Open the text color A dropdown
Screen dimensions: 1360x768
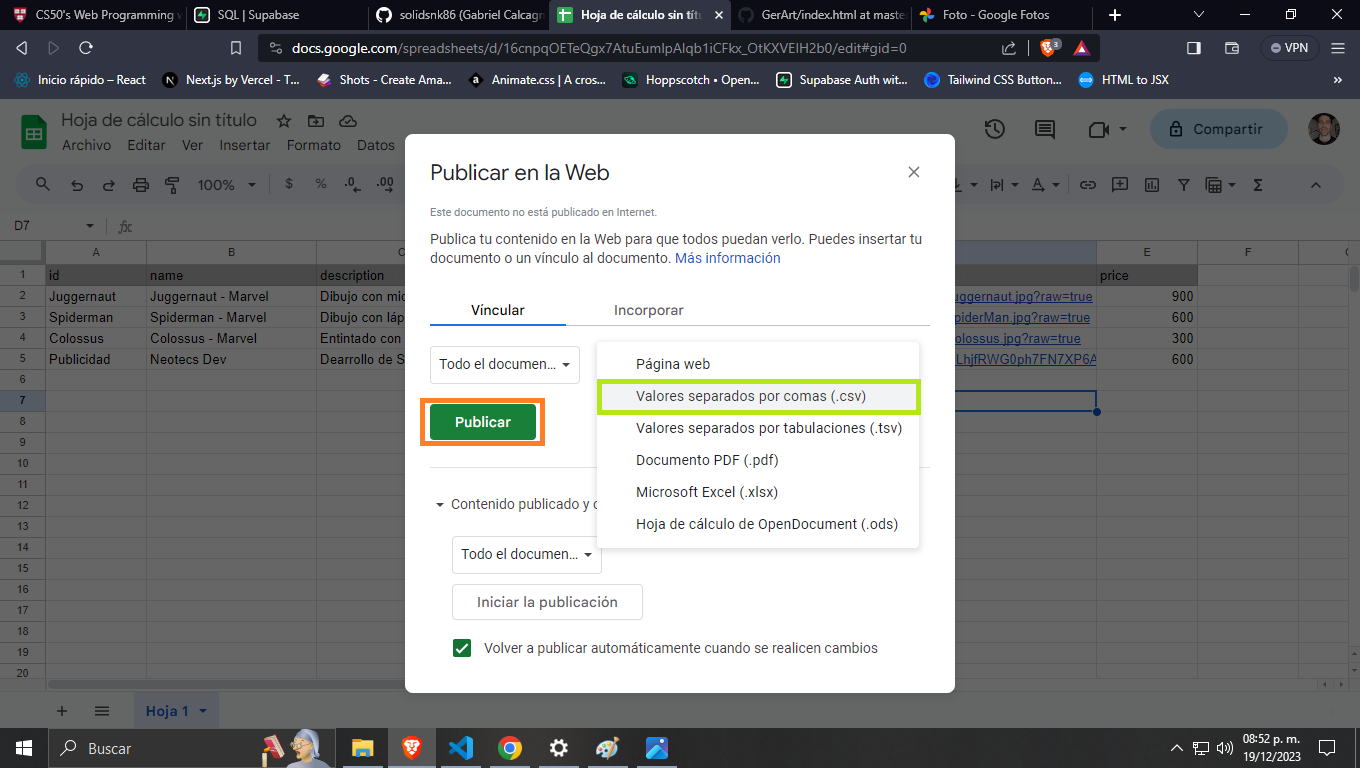click(1047, 185)
